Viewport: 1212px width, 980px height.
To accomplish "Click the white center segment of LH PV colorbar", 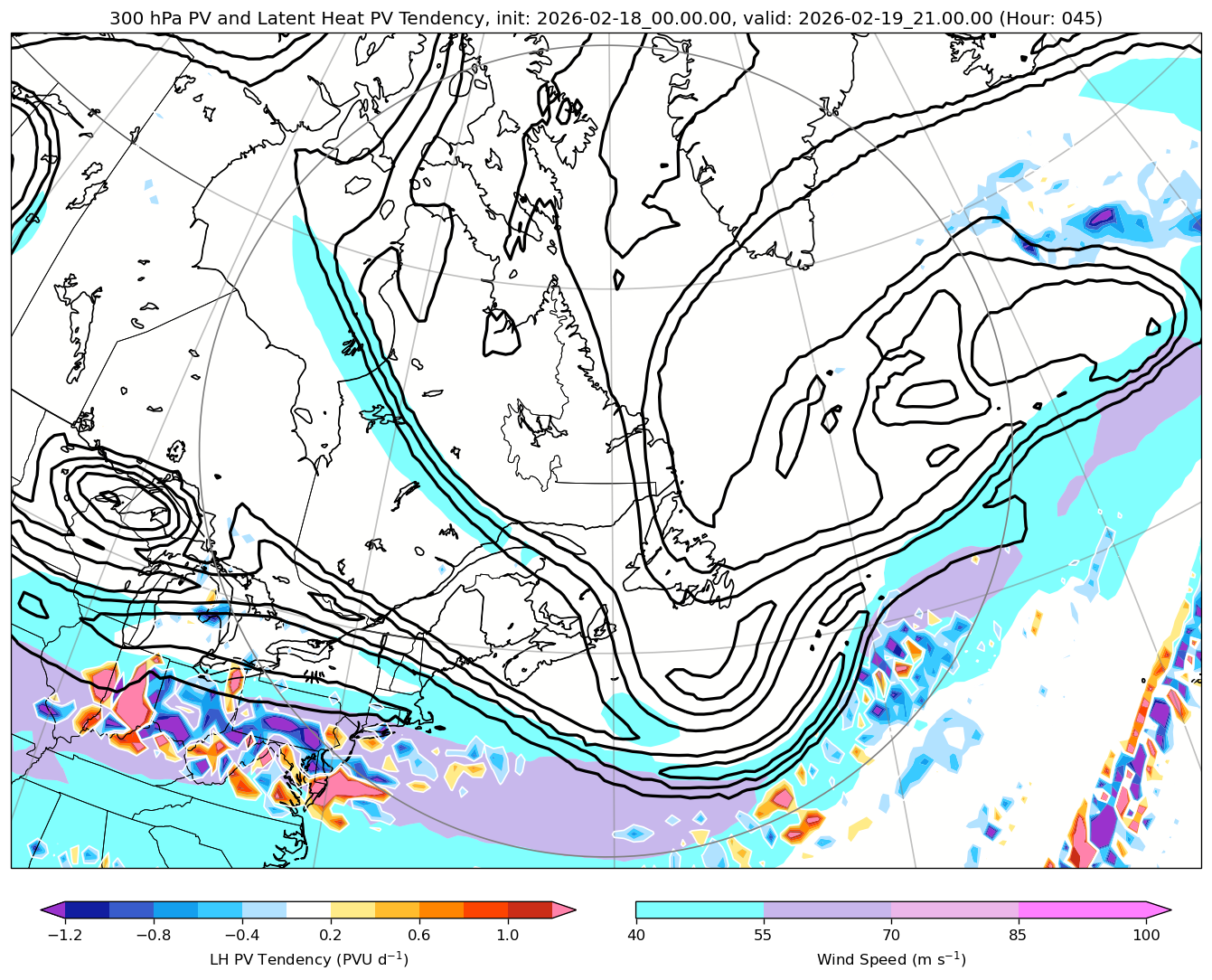I will tap(308, 909).
